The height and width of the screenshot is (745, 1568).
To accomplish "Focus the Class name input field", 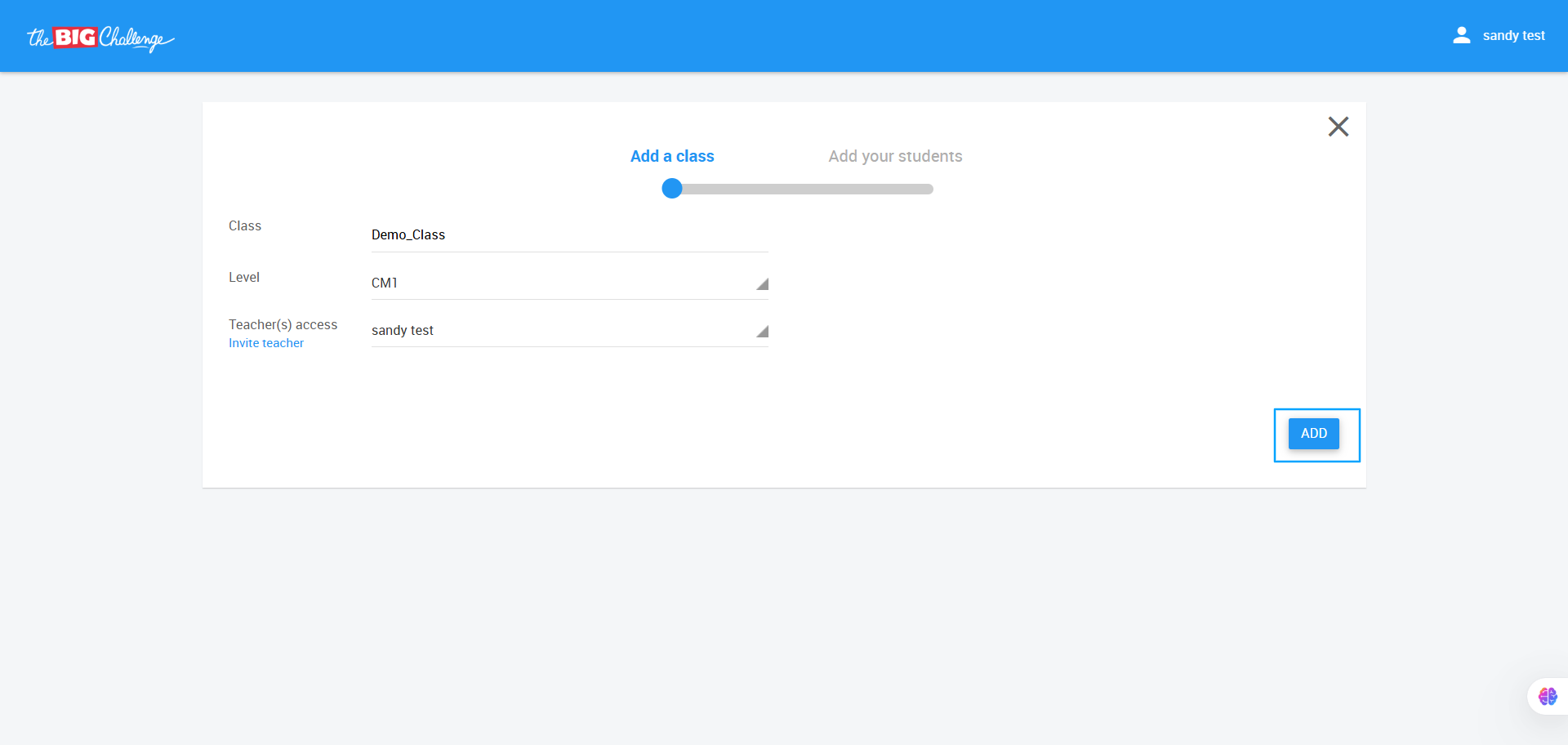I will click(x=569, y=234).
